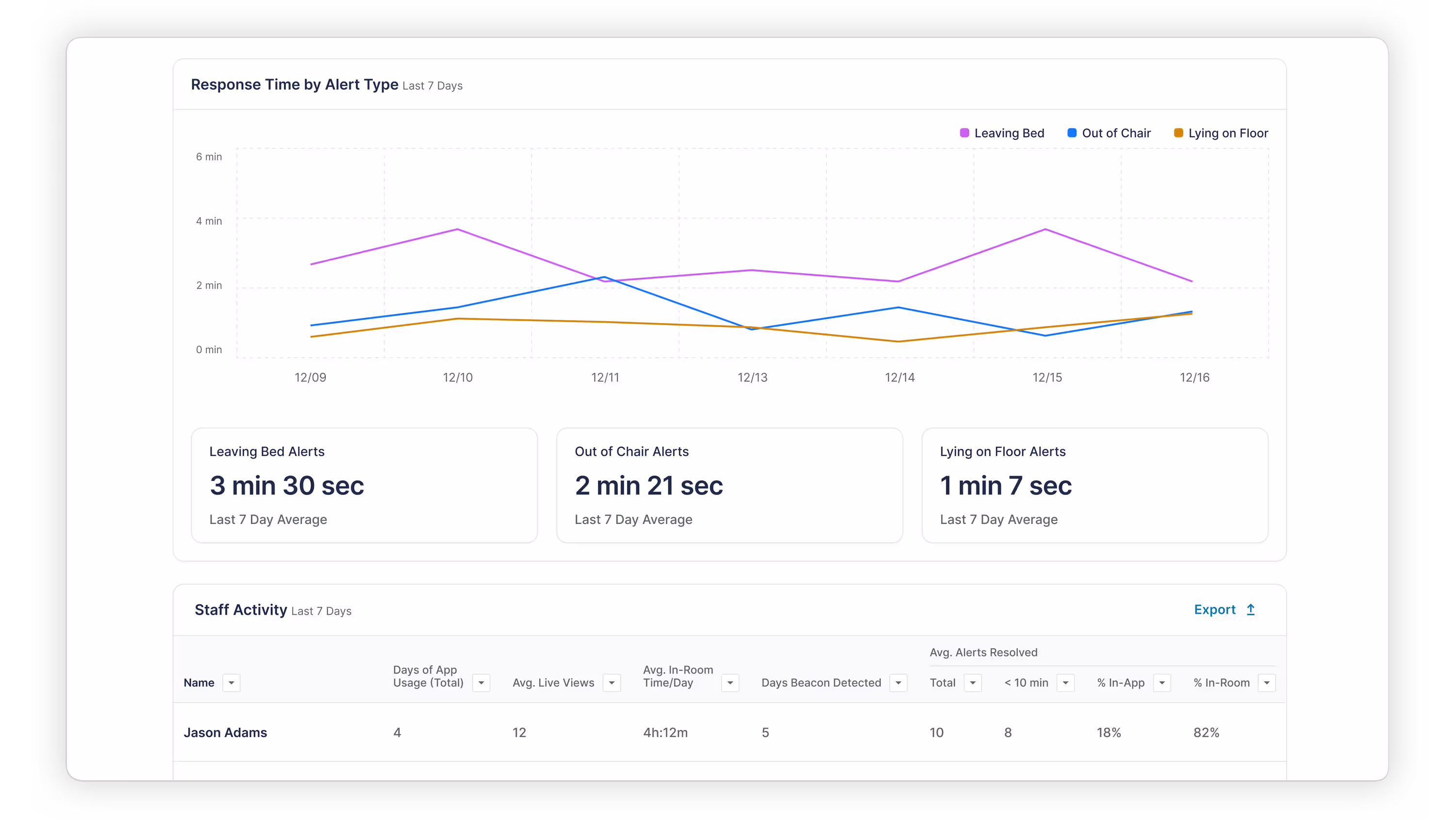The width and height of the screenshot is (1456, 819).
Task: Open the % In-Room column dropdown
Action: click(x=1267, y=683)
